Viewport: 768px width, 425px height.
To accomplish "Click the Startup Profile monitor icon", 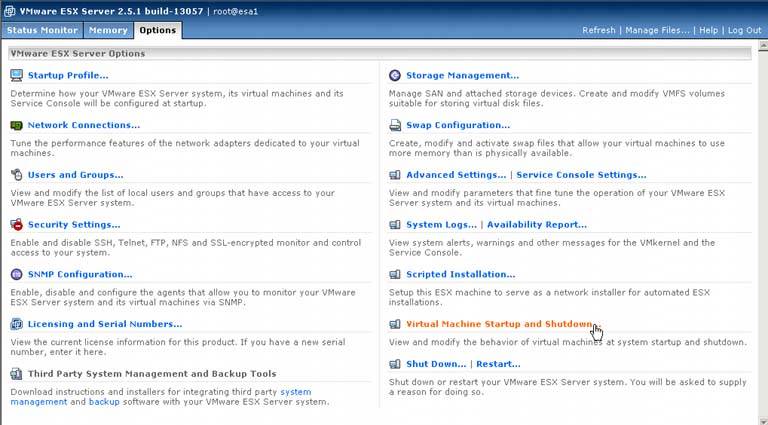I will coord(17,75).
